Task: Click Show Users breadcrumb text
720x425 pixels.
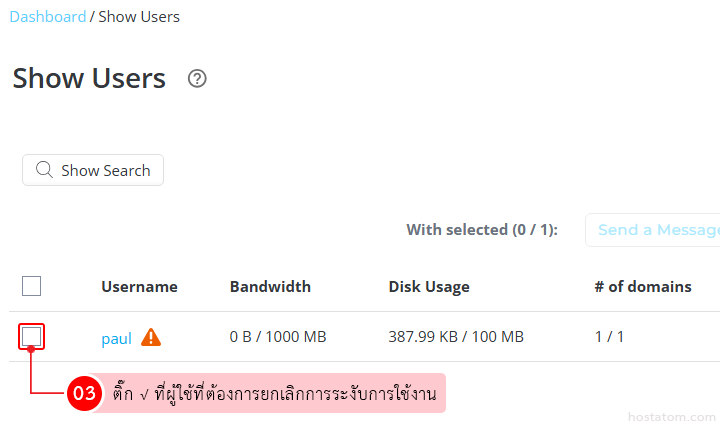Action: coord(139,17)
